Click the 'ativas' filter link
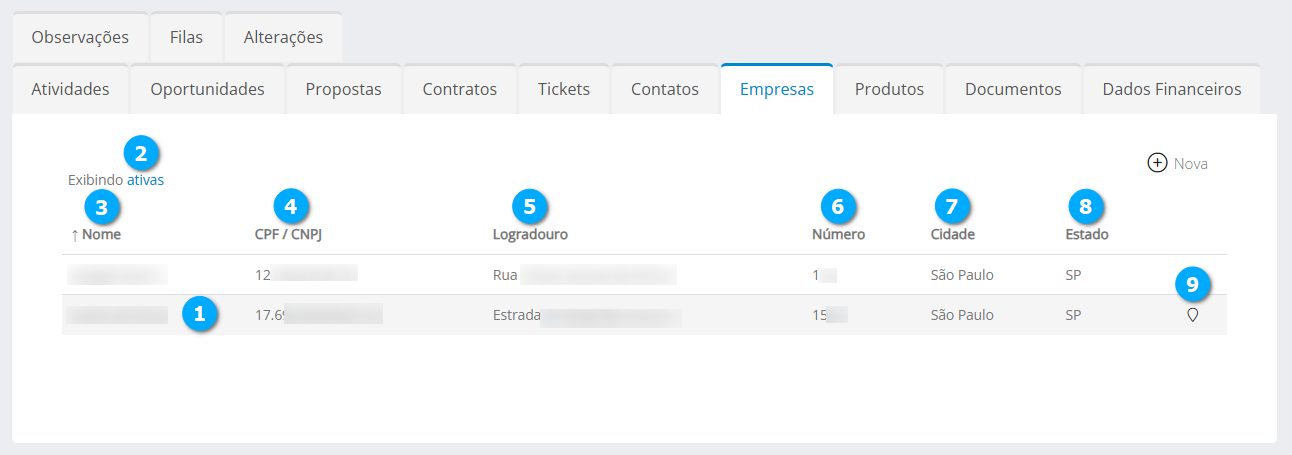The width and height of the screenshot is (1292, 455). click(x=145, y=181)
